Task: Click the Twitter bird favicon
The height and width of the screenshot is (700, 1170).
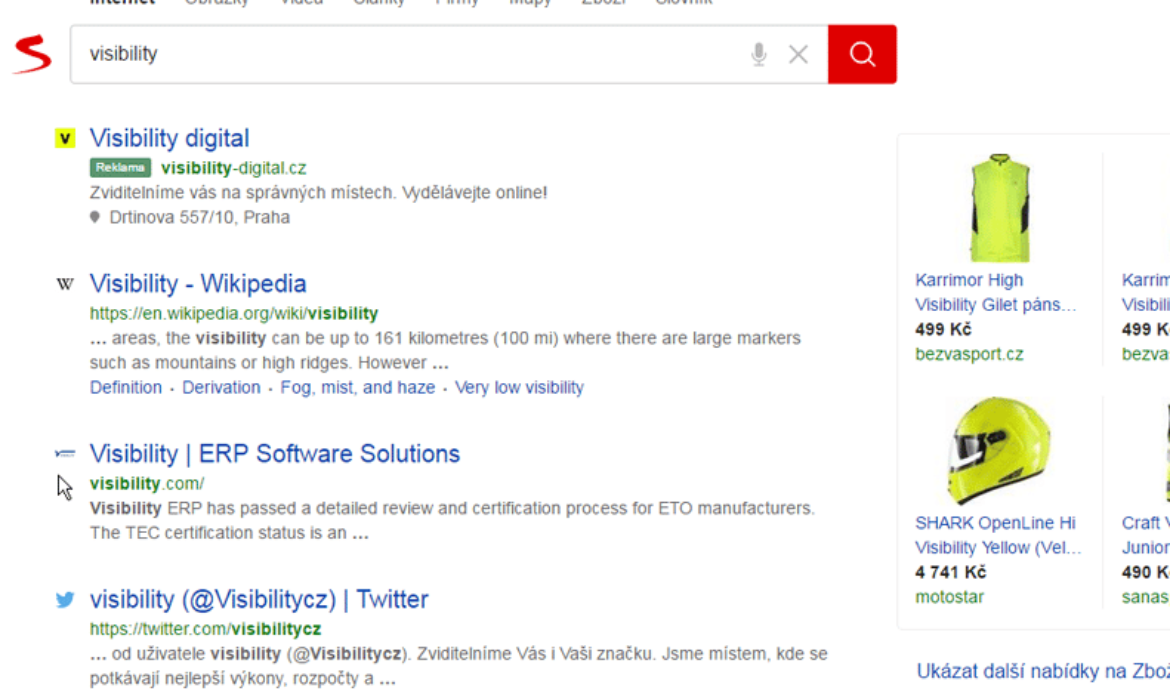Action: (65, 599)
